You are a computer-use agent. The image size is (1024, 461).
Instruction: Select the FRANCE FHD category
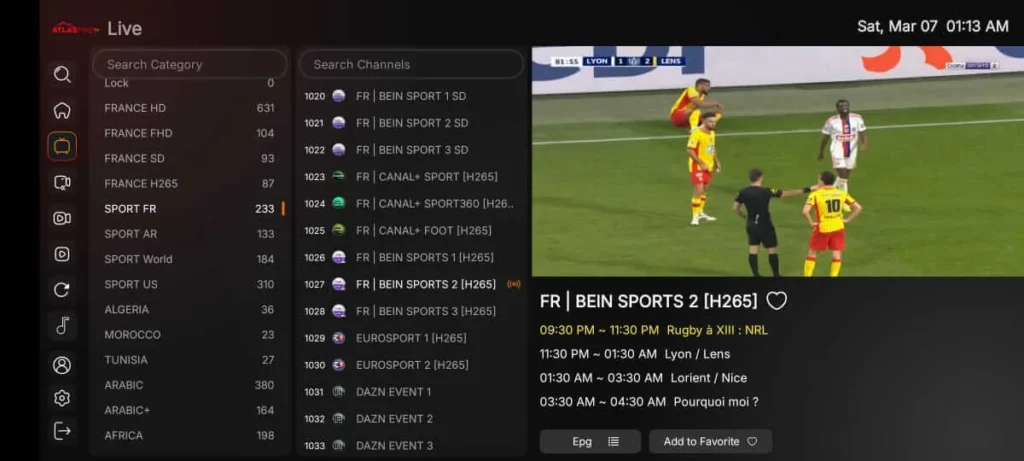click(189, 133)
